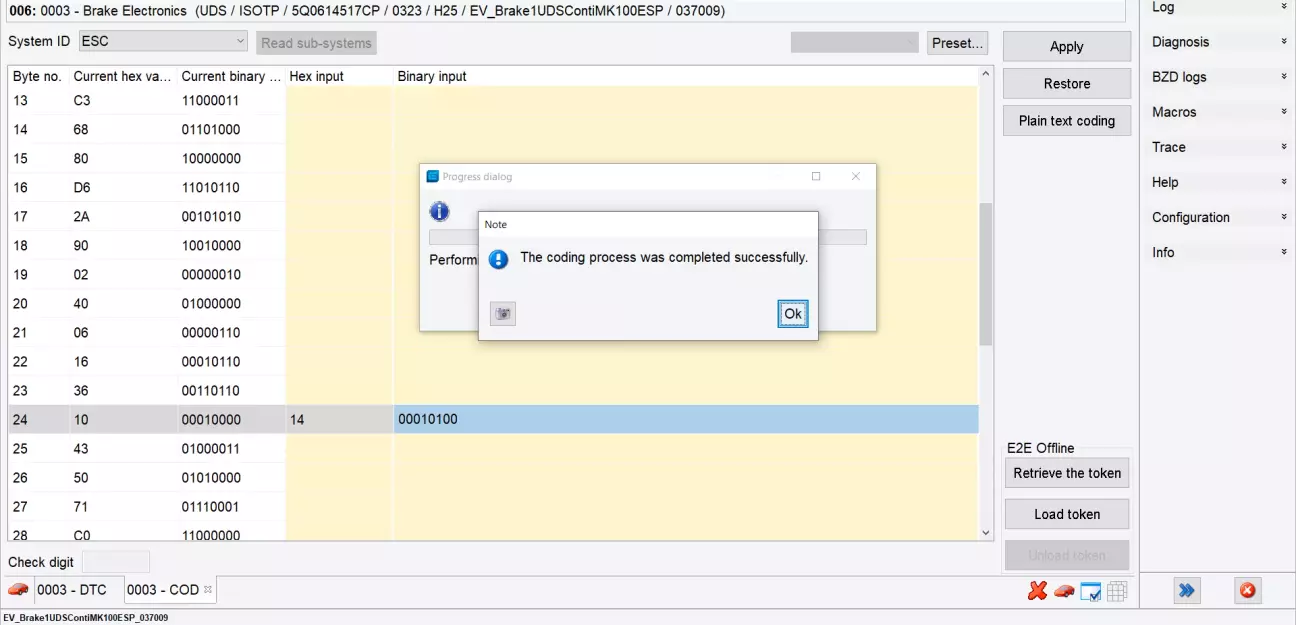Click the grid table icon in bottom toolbar
This screenshot has width=1296, height=625.
pos(1117,591)
